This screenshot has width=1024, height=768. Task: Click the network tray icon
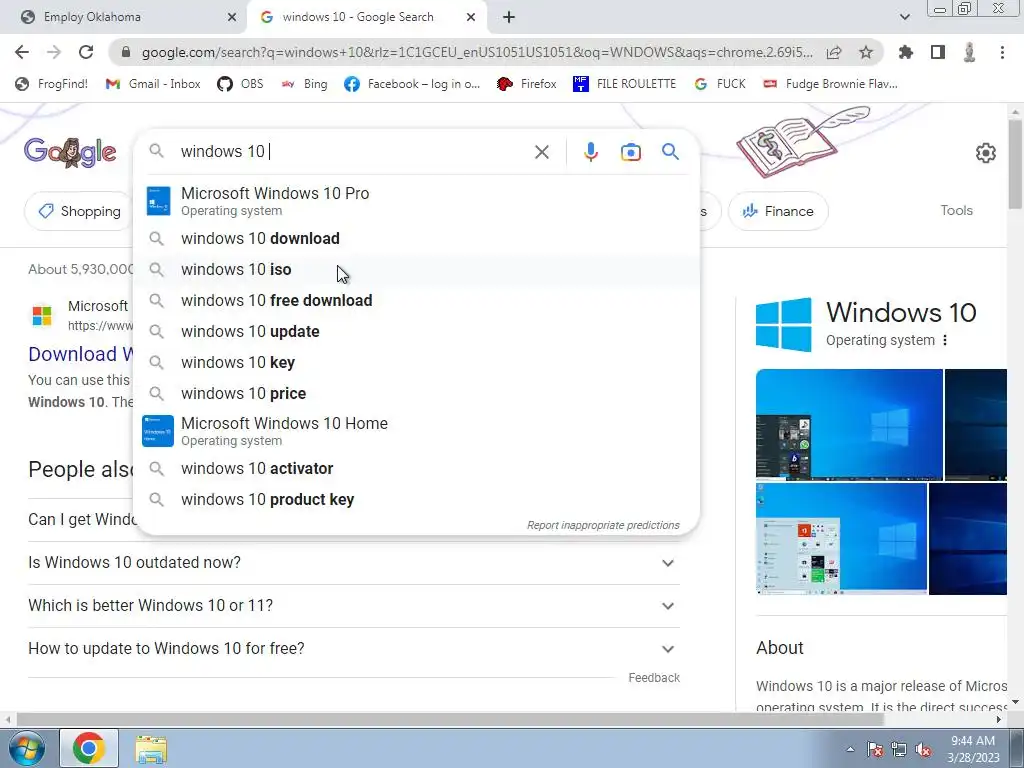coord(899,750)
